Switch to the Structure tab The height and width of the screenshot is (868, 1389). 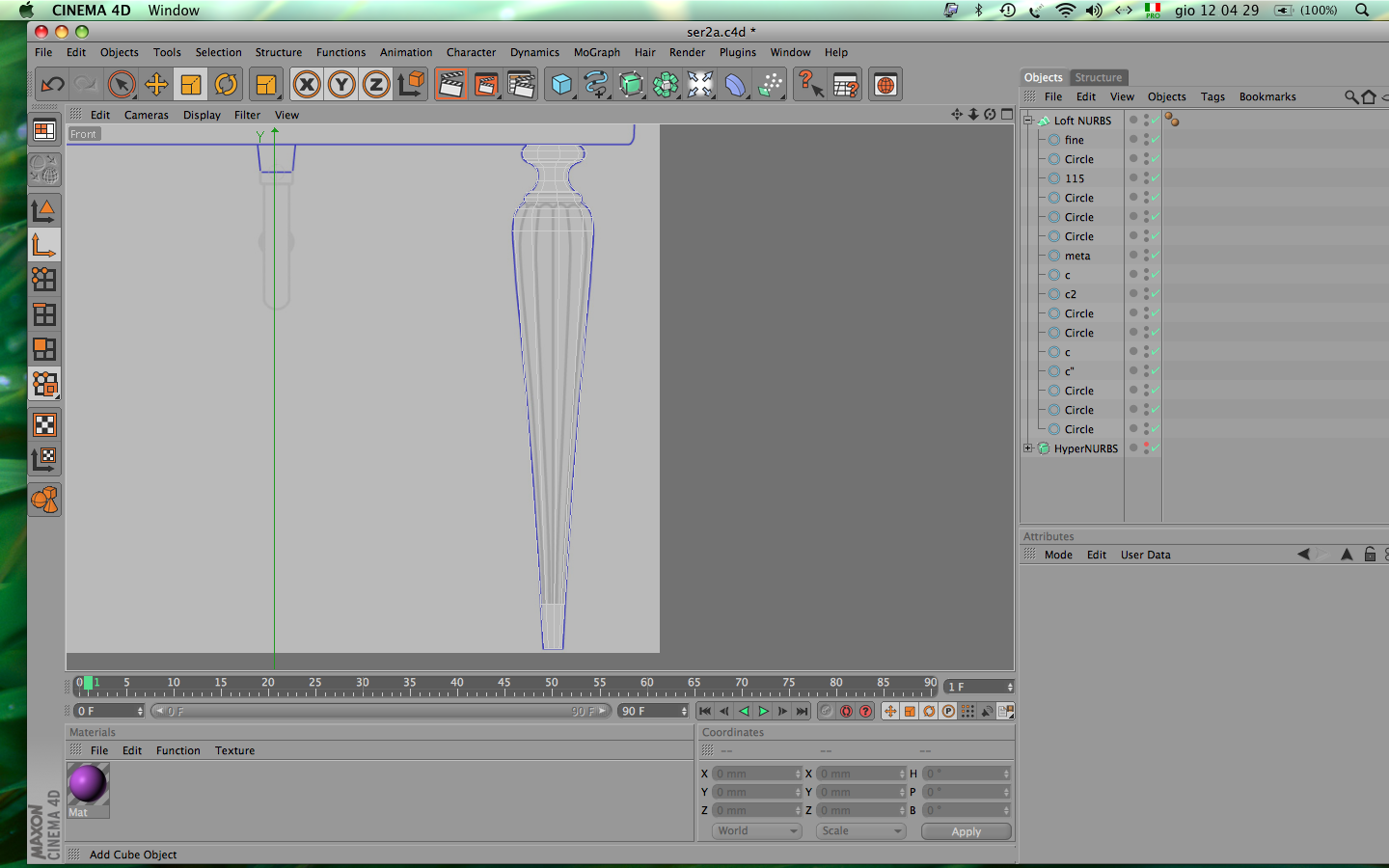(1098, 77)
